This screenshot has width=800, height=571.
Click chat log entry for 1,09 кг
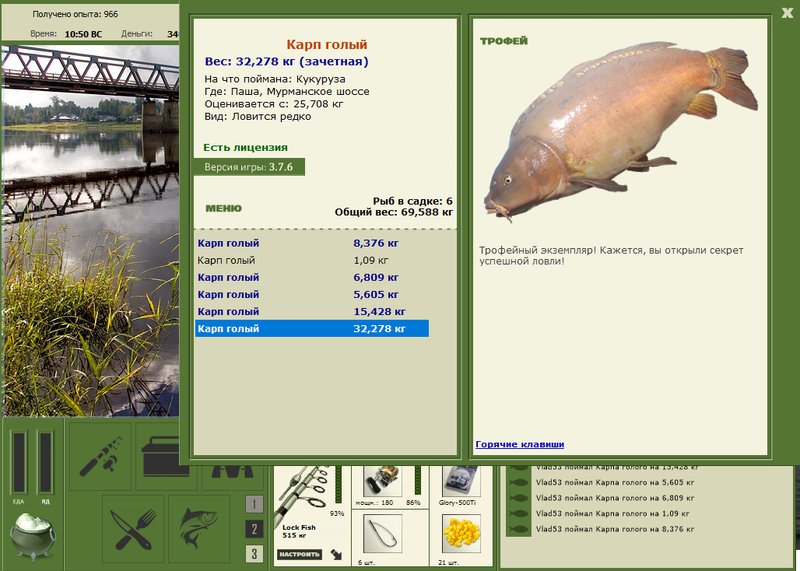[x=612, y=513]
